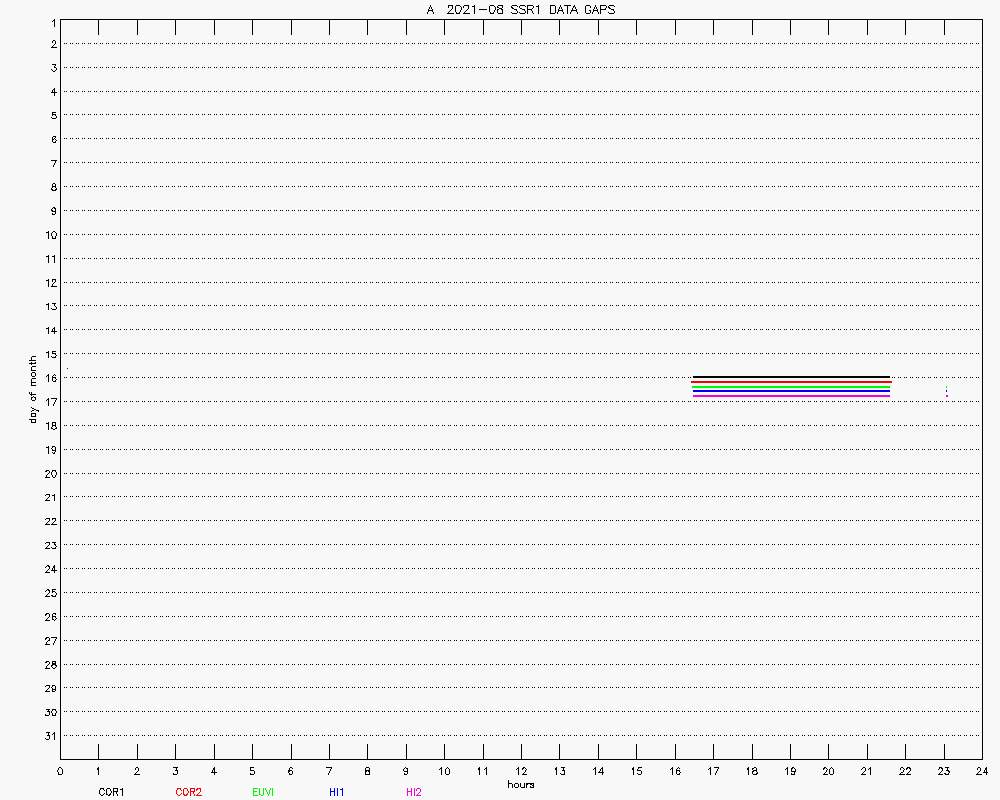Click the COR1 legend label
This screenshot has width=1000, height=800.
pos(111,792)
